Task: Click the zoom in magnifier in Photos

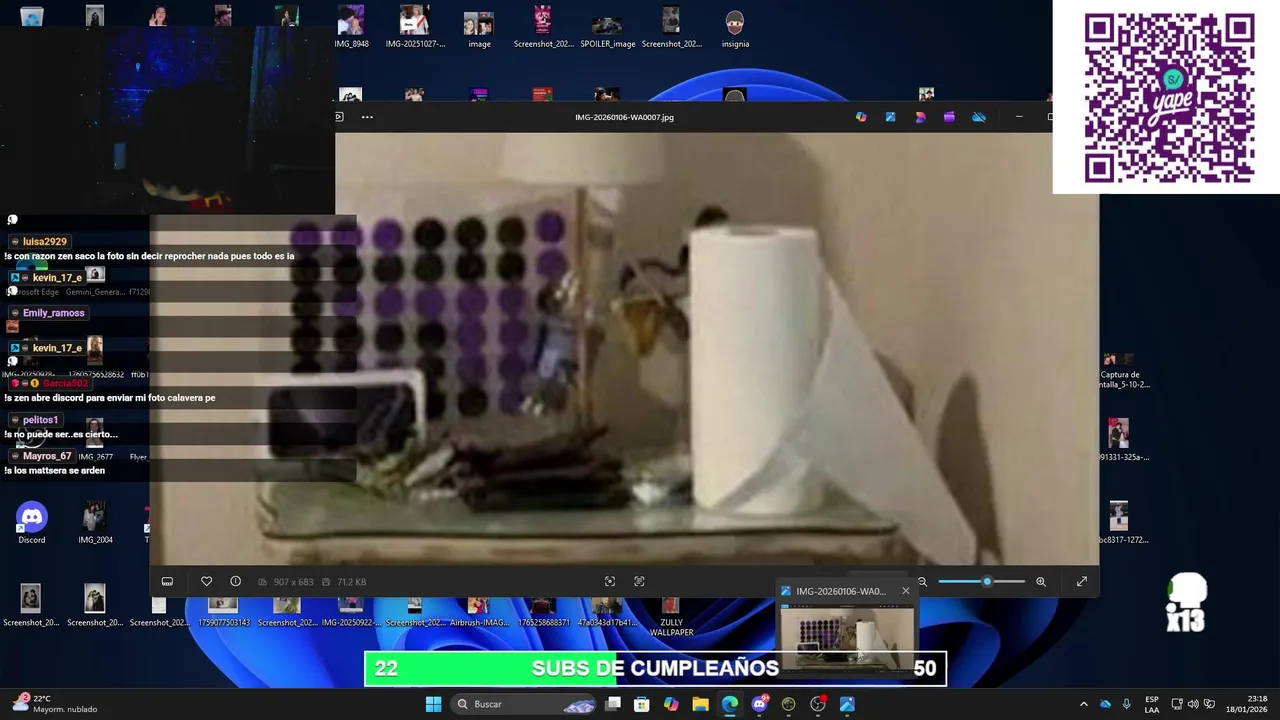Action: point(1041,582)
